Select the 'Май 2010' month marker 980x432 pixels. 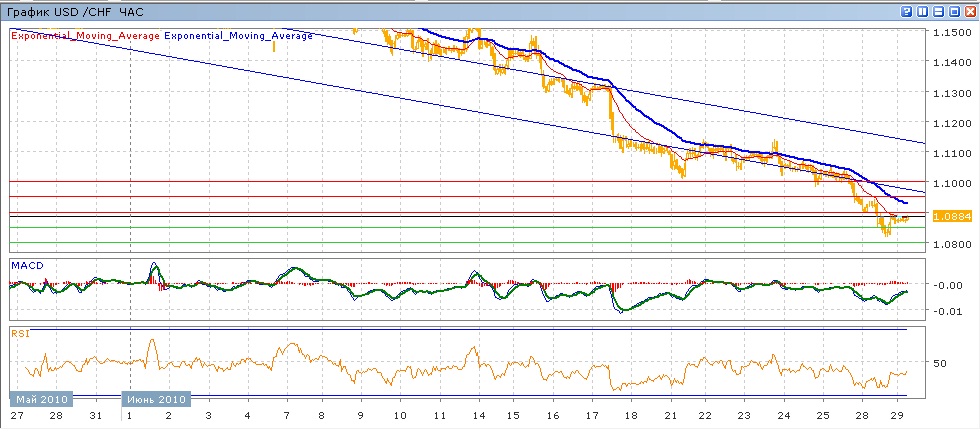tap(41, 399)
